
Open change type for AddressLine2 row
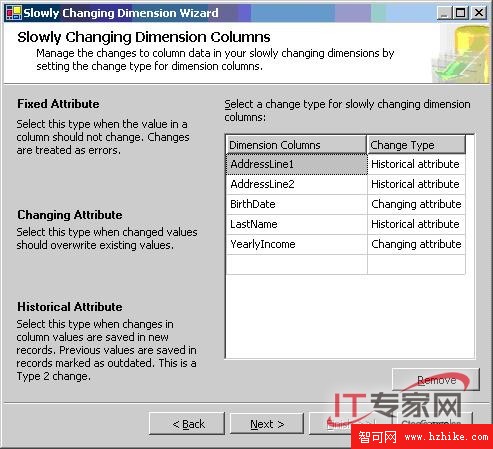click(416, 184)
